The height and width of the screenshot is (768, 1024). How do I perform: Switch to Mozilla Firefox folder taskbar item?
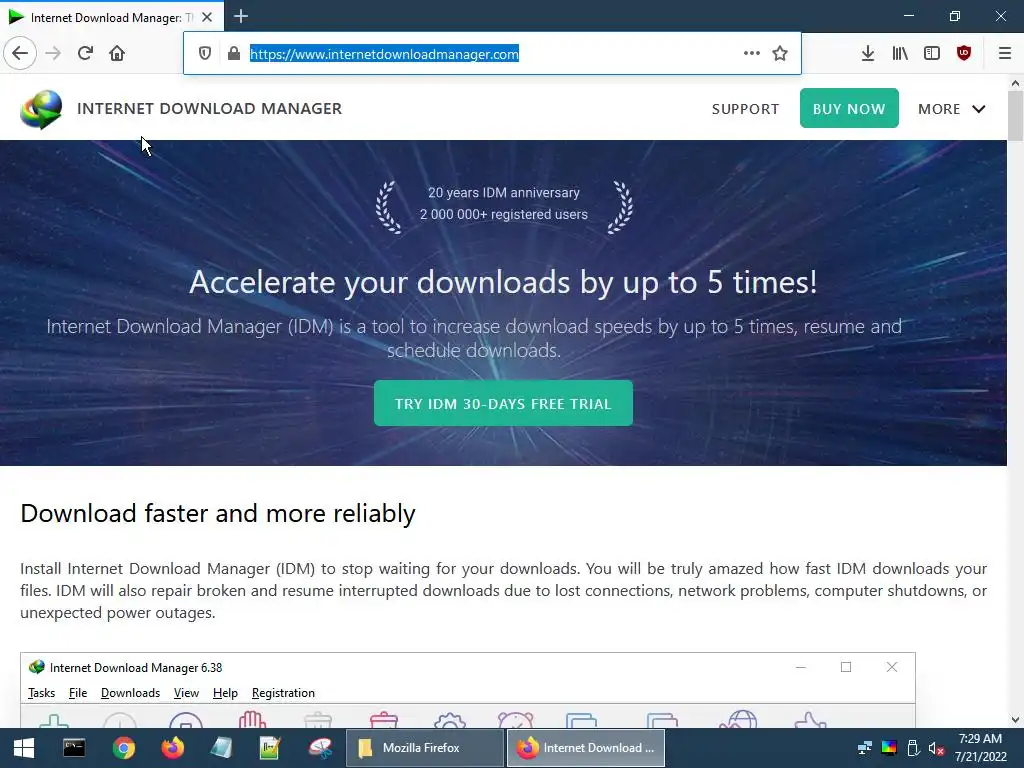pos(424,748)
